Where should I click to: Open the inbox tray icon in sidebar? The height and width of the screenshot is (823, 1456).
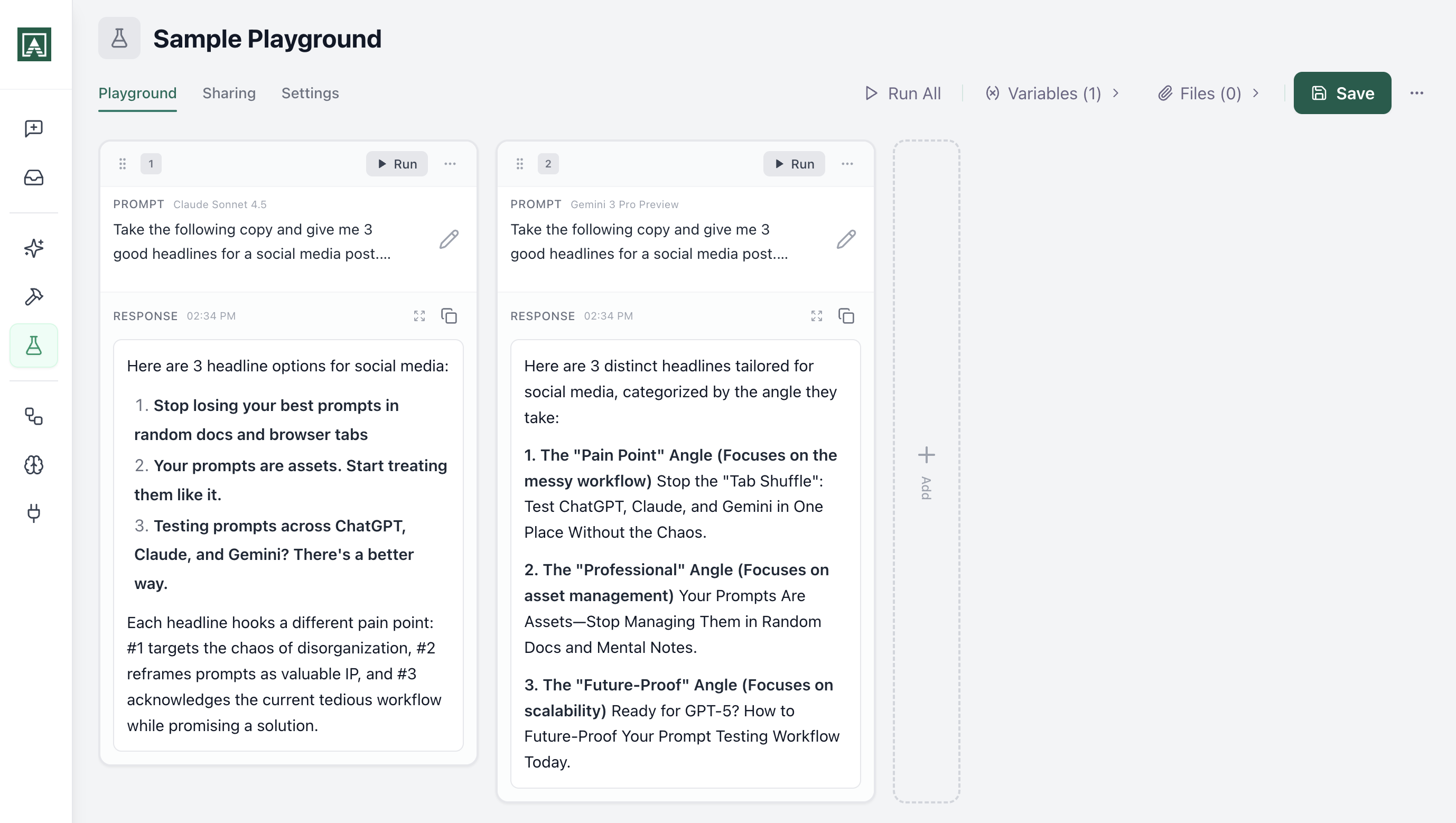coord(34,177)
